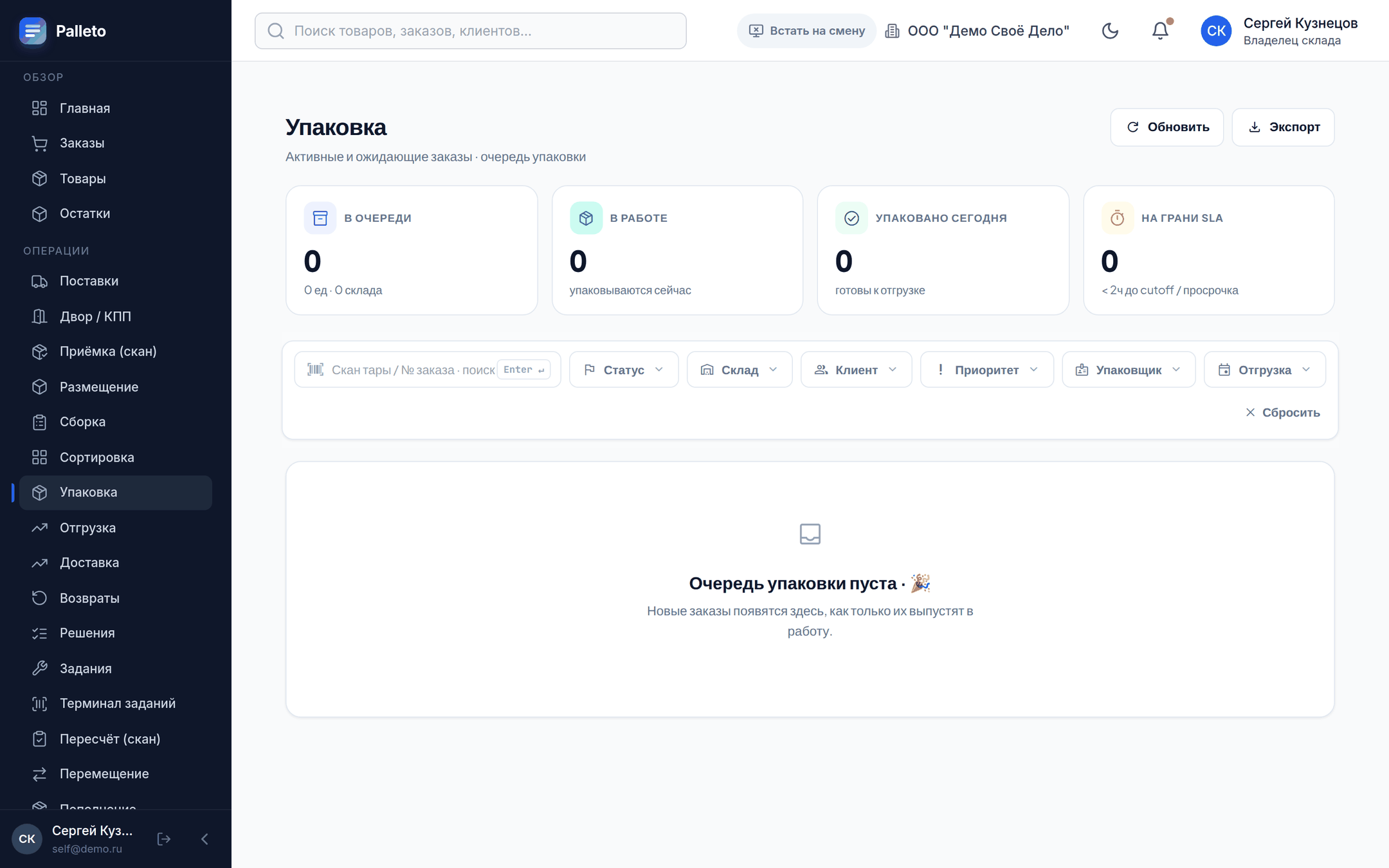
Task: Click Сбросить to reset filters
Action: 1283,412
